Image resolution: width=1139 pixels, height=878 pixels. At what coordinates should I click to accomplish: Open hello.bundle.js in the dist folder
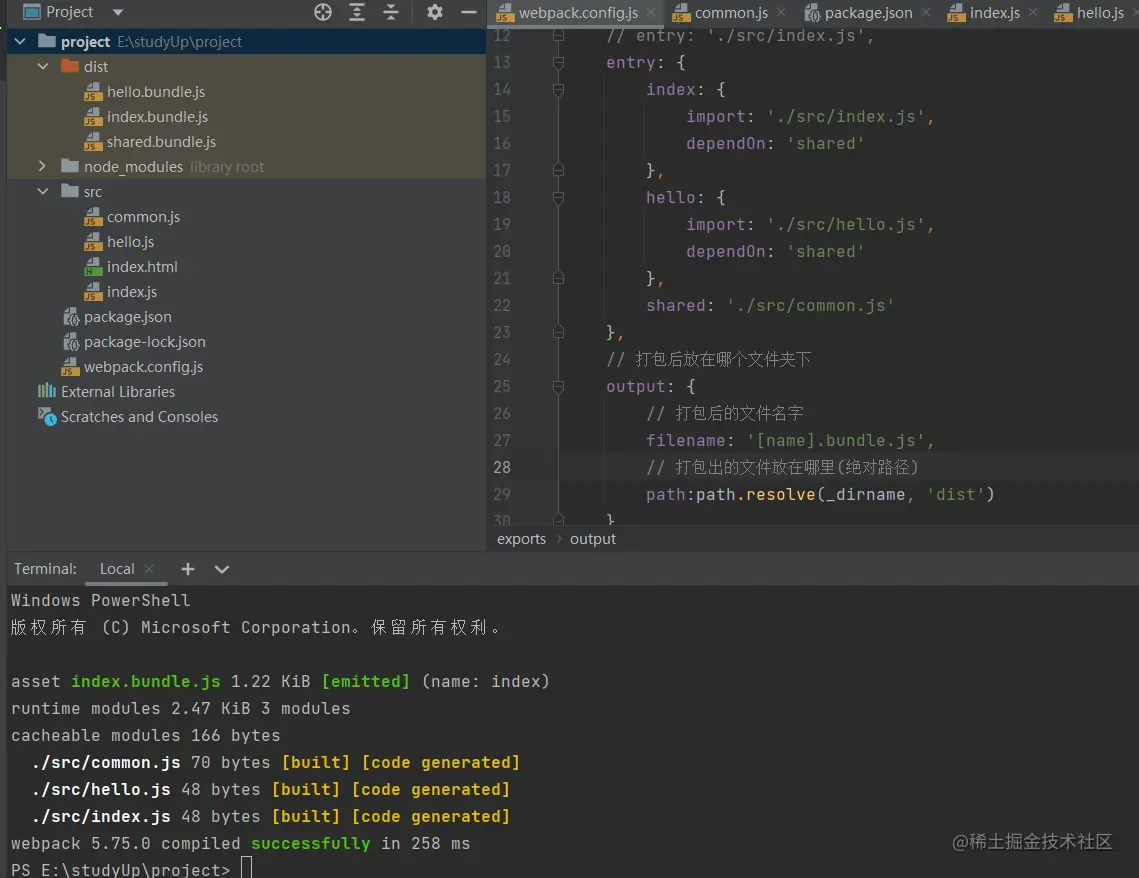(x=155, y=92)
